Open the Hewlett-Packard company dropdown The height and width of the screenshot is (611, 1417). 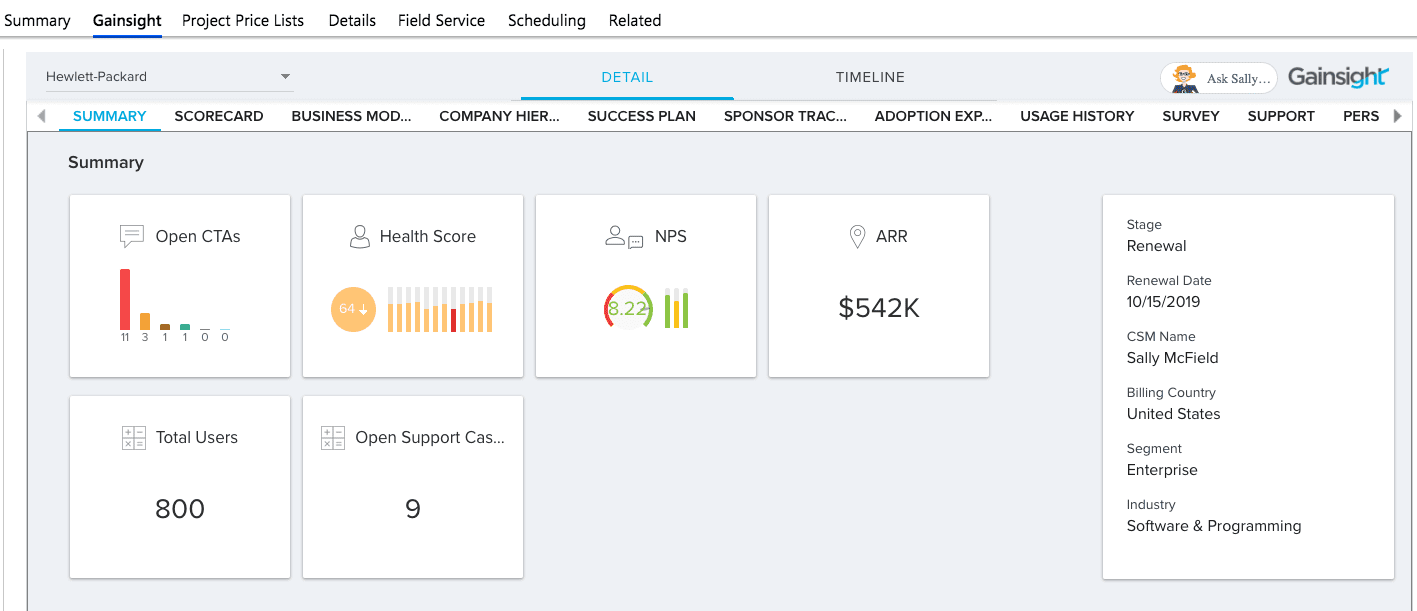[x=169, y=77]
